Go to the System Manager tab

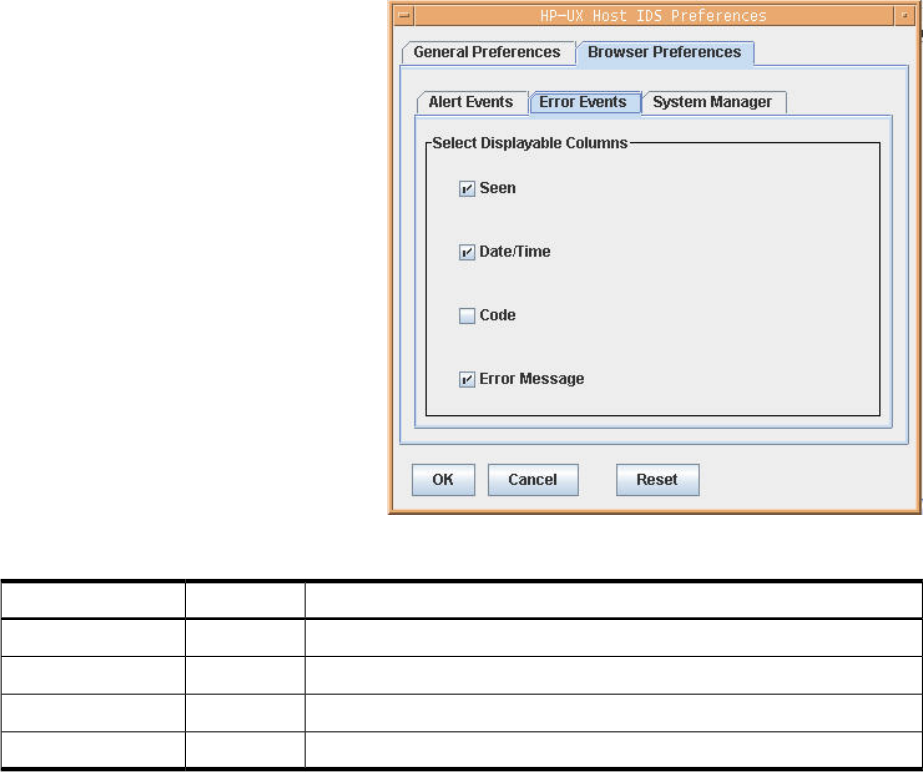[x=712, y=102]
